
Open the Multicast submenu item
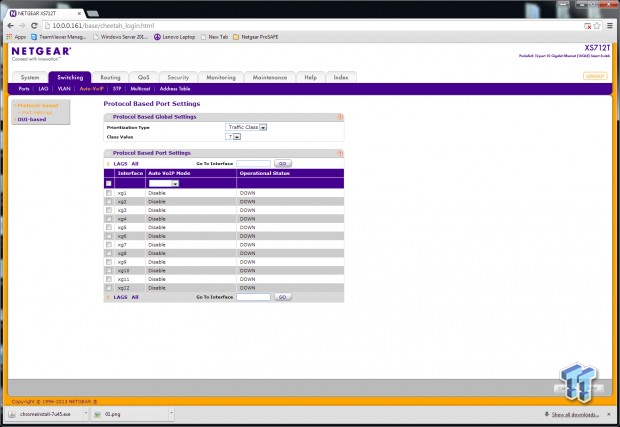click(140, 89)
